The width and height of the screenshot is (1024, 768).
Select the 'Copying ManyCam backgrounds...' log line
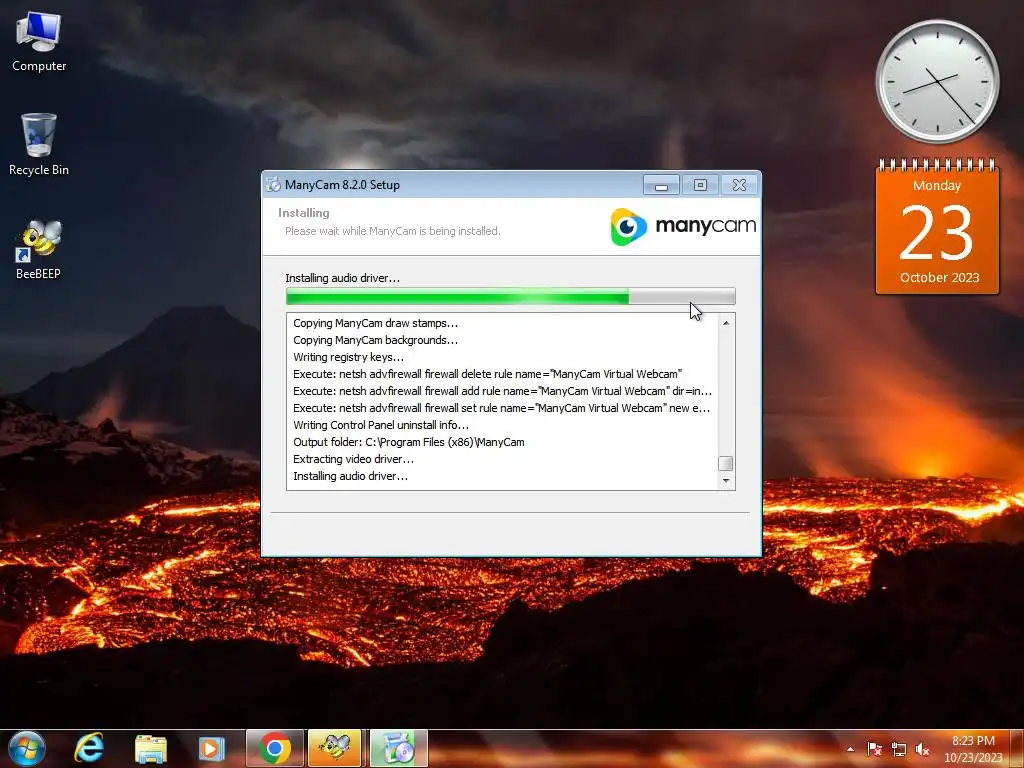tap(376, 340)
